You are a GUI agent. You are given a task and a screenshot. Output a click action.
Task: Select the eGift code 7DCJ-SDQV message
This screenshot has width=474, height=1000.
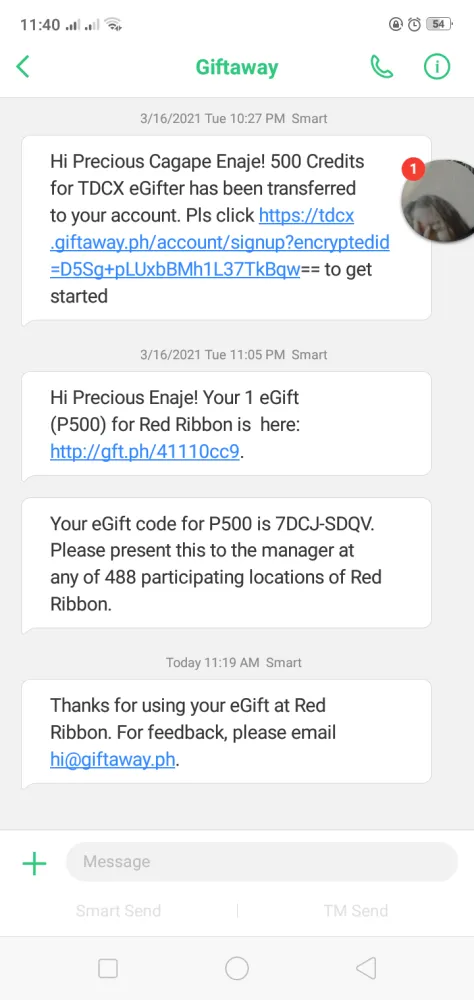[226, 564]
